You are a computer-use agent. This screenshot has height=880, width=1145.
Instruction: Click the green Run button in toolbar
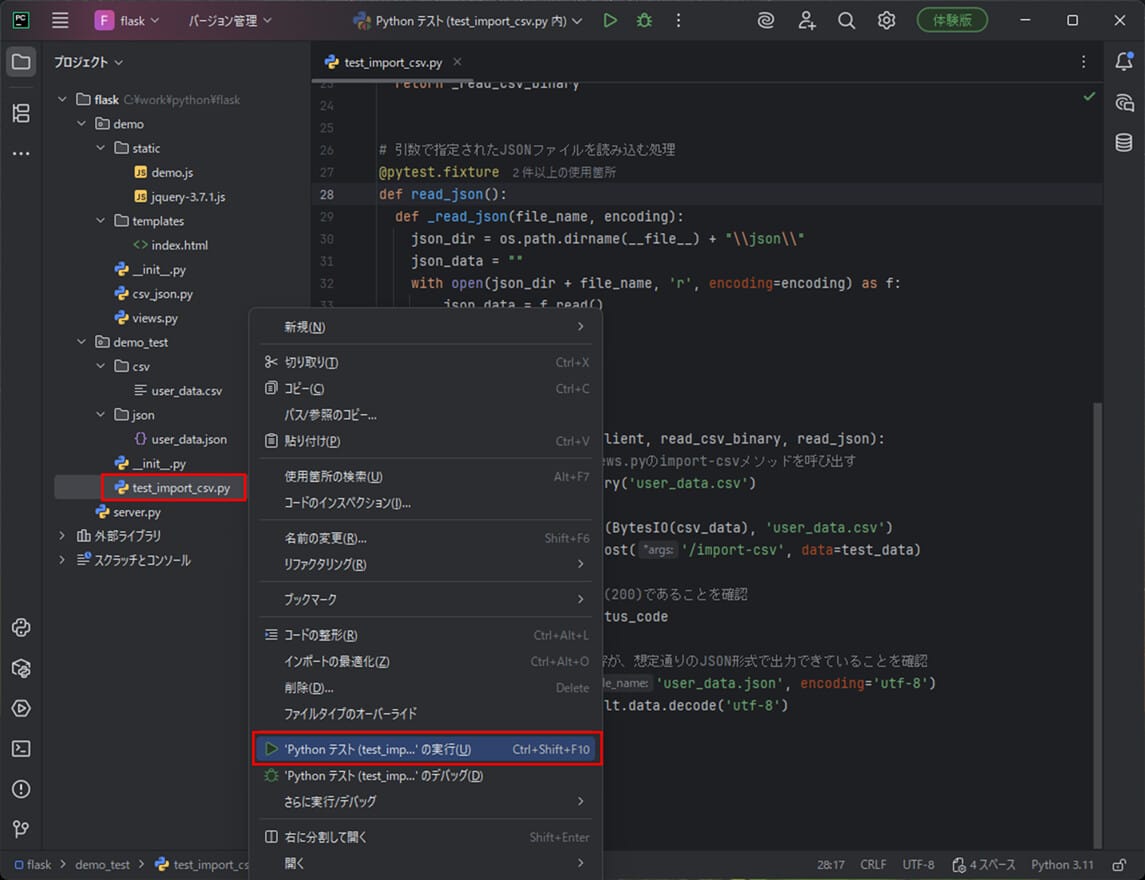[610, 20]
